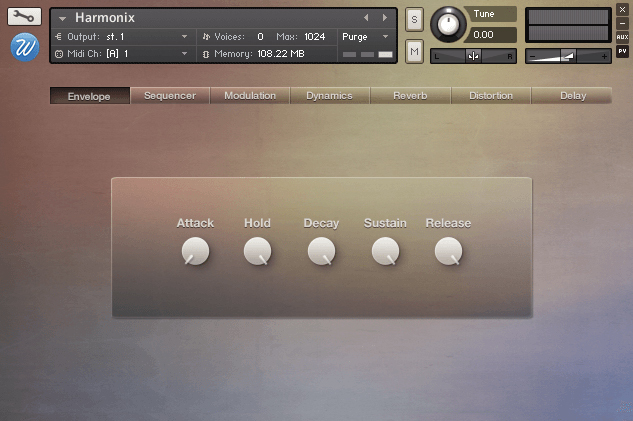This screenshot has width=633, height=421.
Task: Open the Midi Ch dropdown
Action: coord(184,53)
